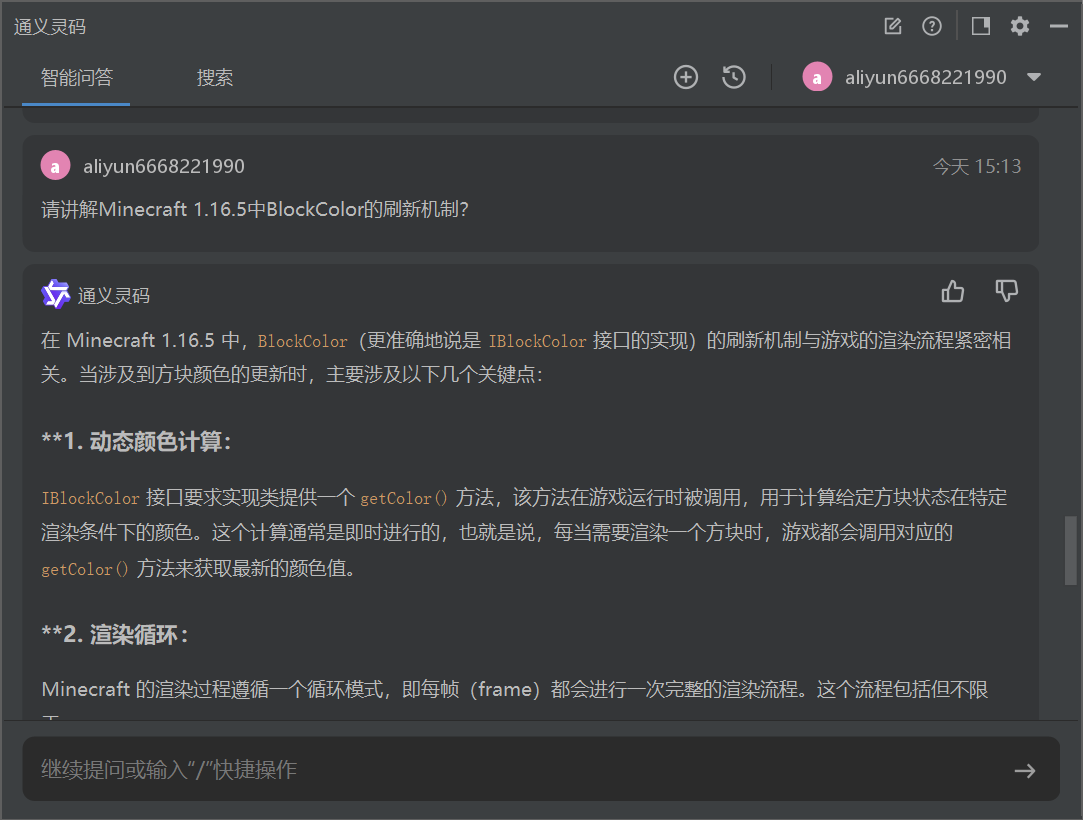1083x820 pixels.
Task: Minimize the 通义灵码 panel with dash icon
Action: [x=1059, y=26]
